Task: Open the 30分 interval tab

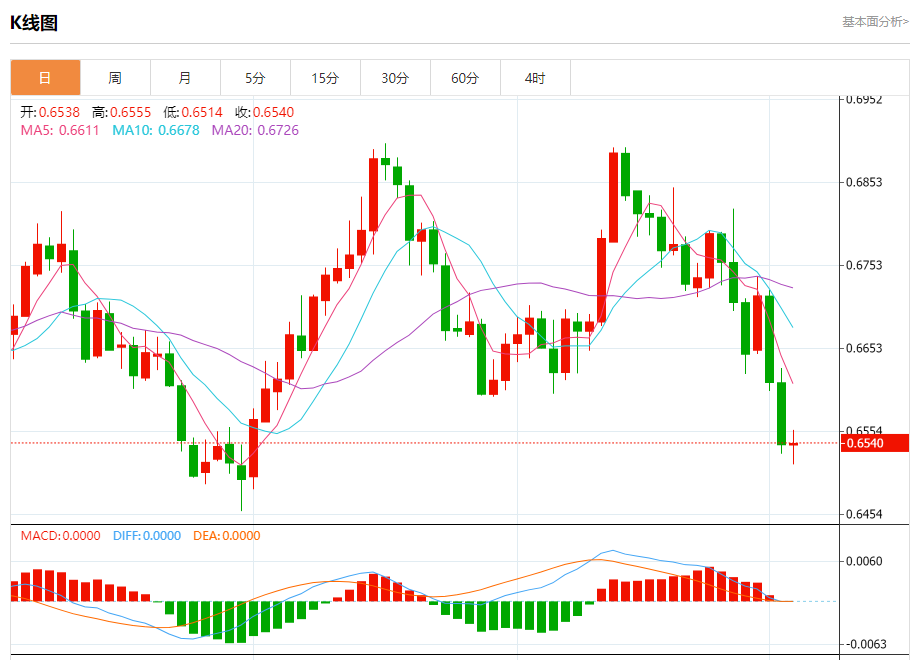Action: pos(395,77)
